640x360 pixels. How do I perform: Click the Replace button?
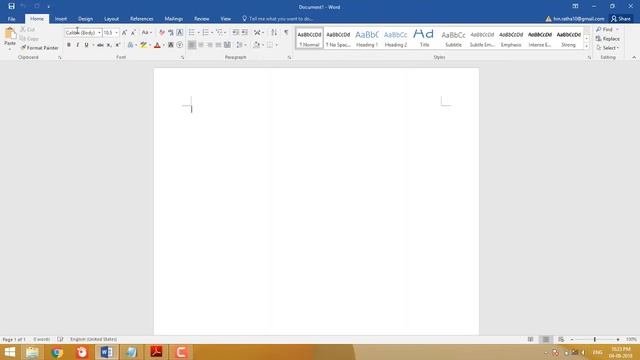tap(608, 39)
